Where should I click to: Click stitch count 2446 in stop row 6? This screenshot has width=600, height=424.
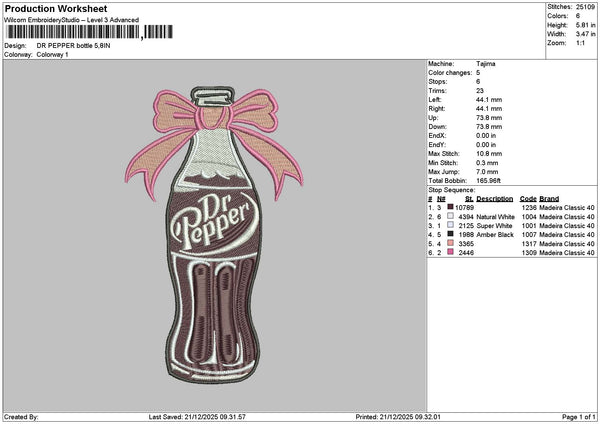coord(466,253)
